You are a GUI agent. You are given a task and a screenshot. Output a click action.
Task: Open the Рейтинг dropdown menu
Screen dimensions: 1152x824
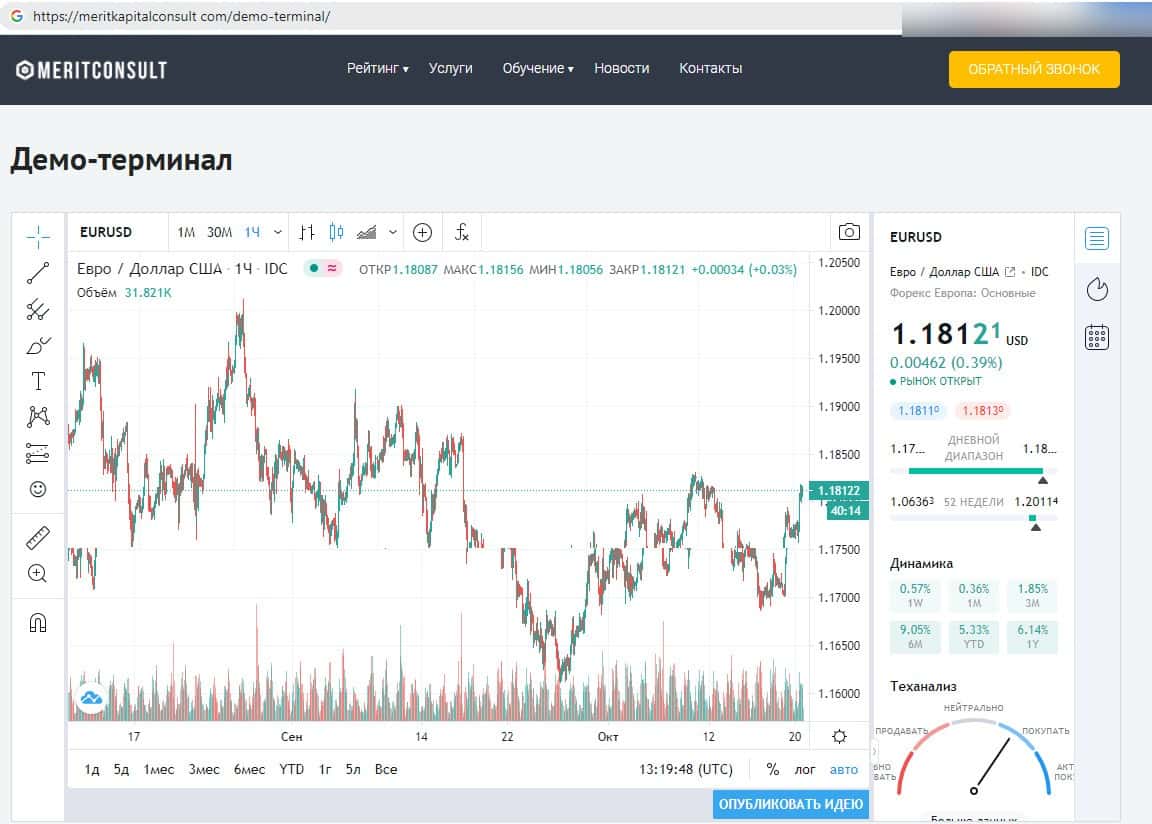(377, 69)
